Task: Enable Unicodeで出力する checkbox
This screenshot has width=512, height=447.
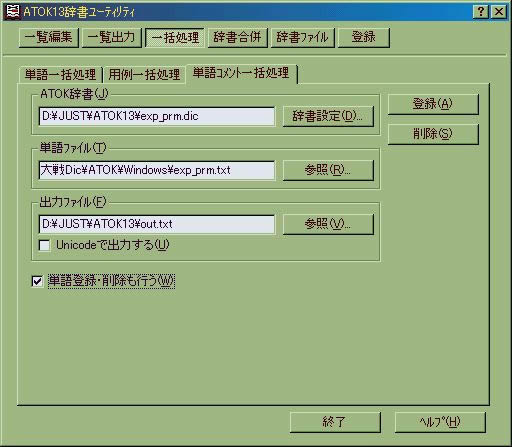Action: (45, 246)
